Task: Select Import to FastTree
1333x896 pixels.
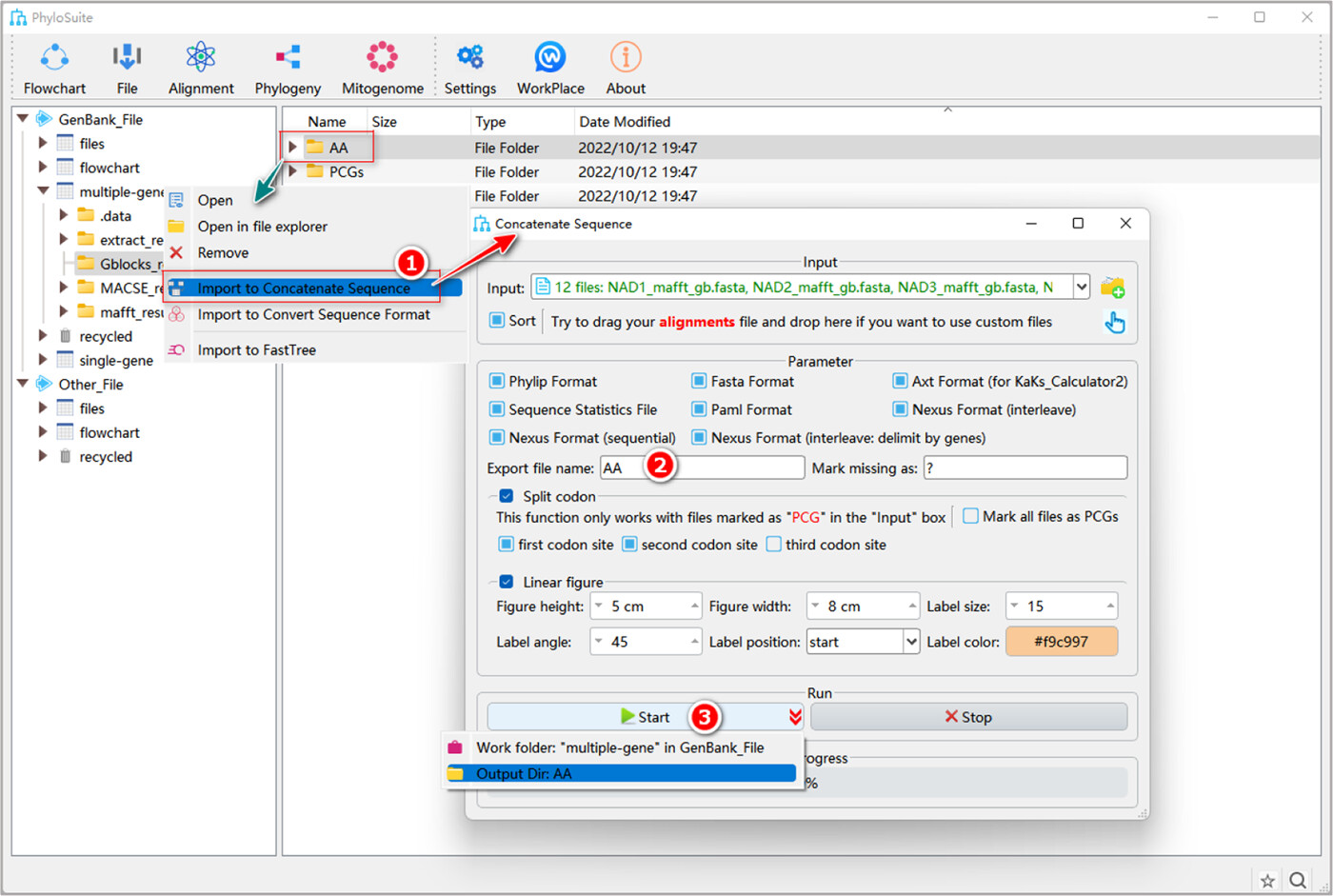Action: [257, 349]
